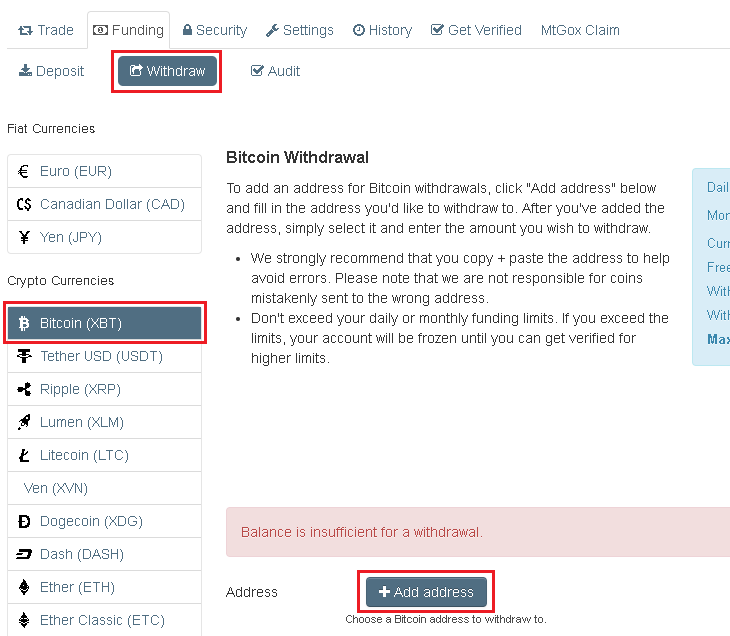Click the Lumen rocket icon

click(24, 423)
